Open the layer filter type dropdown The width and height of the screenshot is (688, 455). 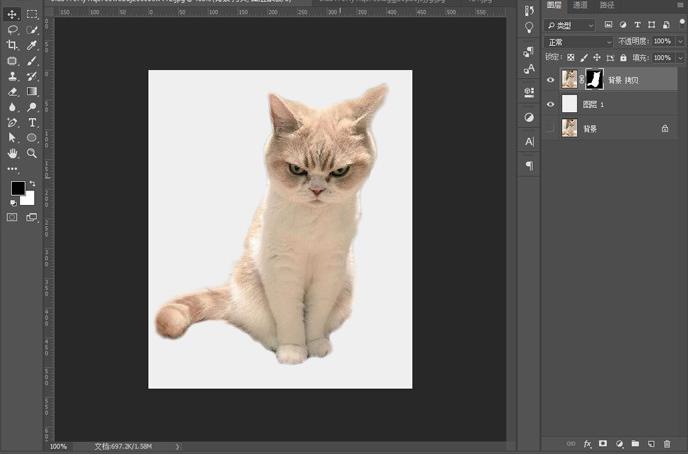pyautogui.click(x=570, y=25)
